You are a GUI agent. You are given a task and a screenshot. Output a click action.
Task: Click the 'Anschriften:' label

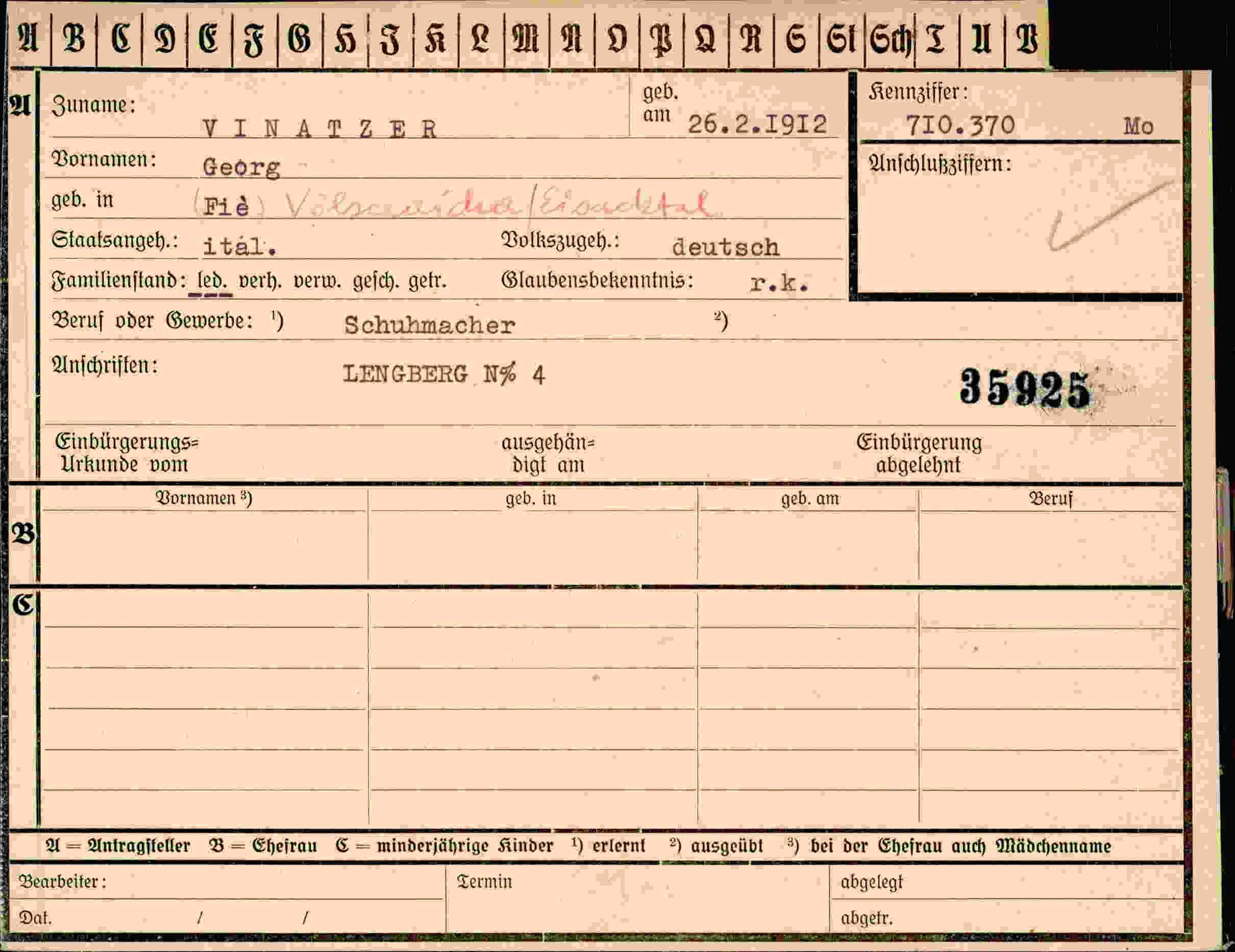tap(105, 366)
